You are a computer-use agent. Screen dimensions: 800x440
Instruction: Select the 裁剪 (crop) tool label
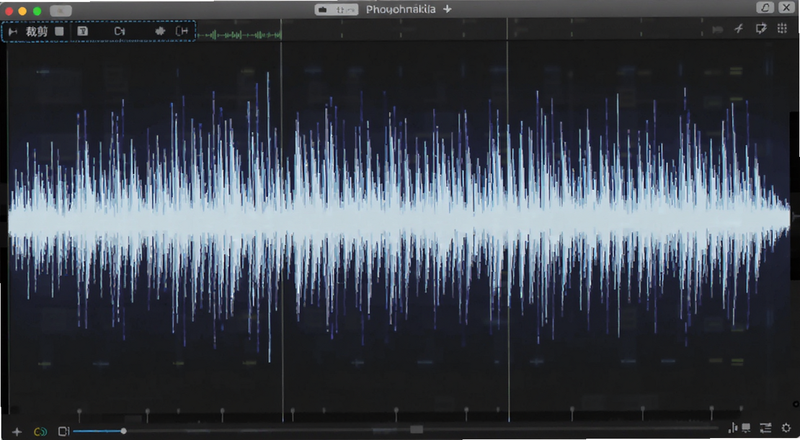(37, 32)
